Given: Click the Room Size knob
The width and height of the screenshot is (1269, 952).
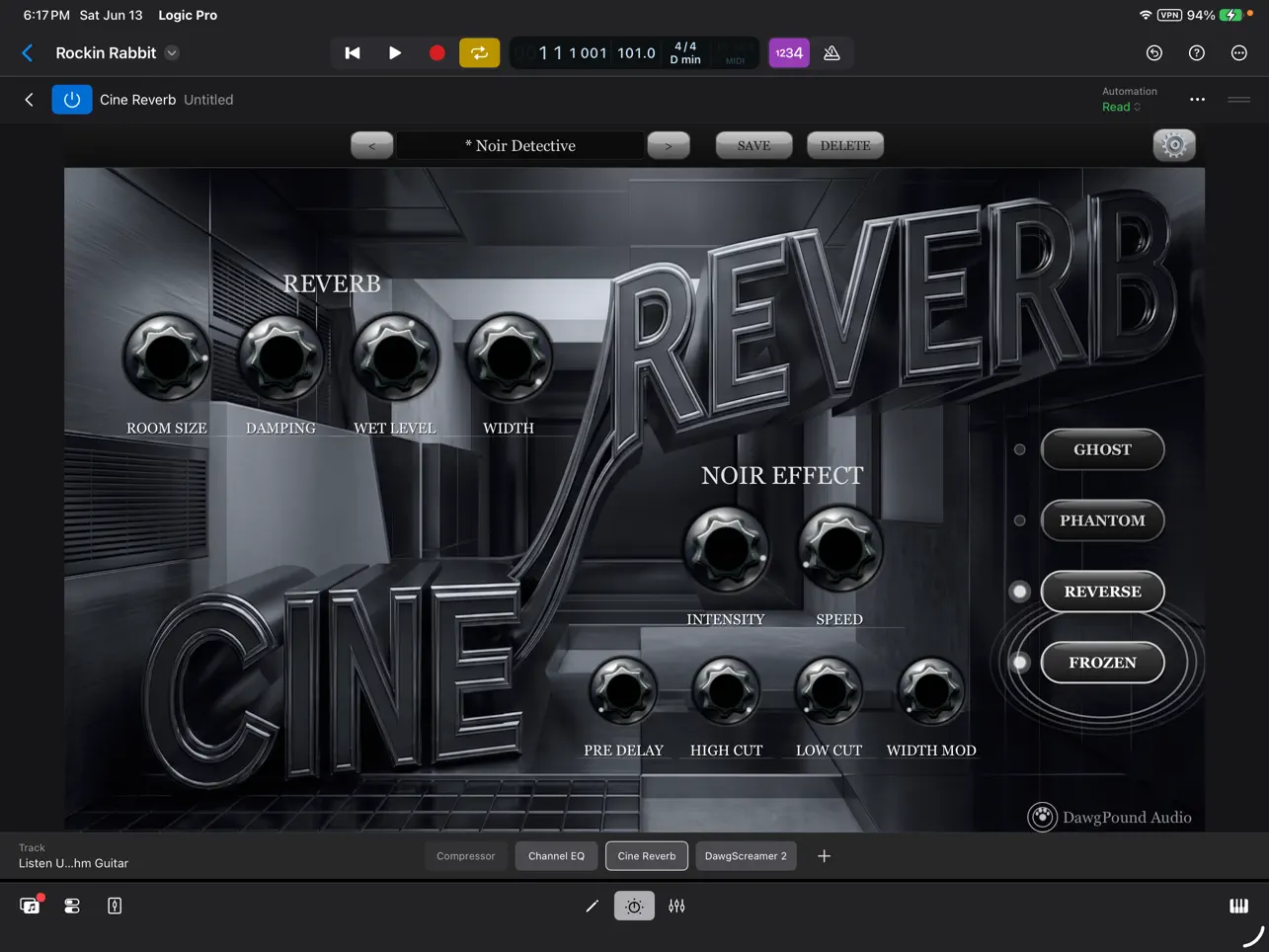Looking at the screenshot, I should pos(167,357).
